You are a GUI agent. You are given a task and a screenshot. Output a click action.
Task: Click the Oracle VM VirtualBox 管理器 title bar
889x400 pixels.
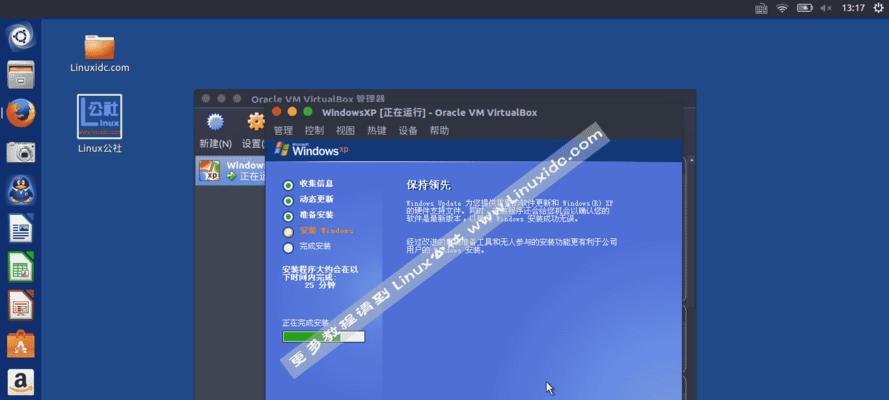[318, 99]
